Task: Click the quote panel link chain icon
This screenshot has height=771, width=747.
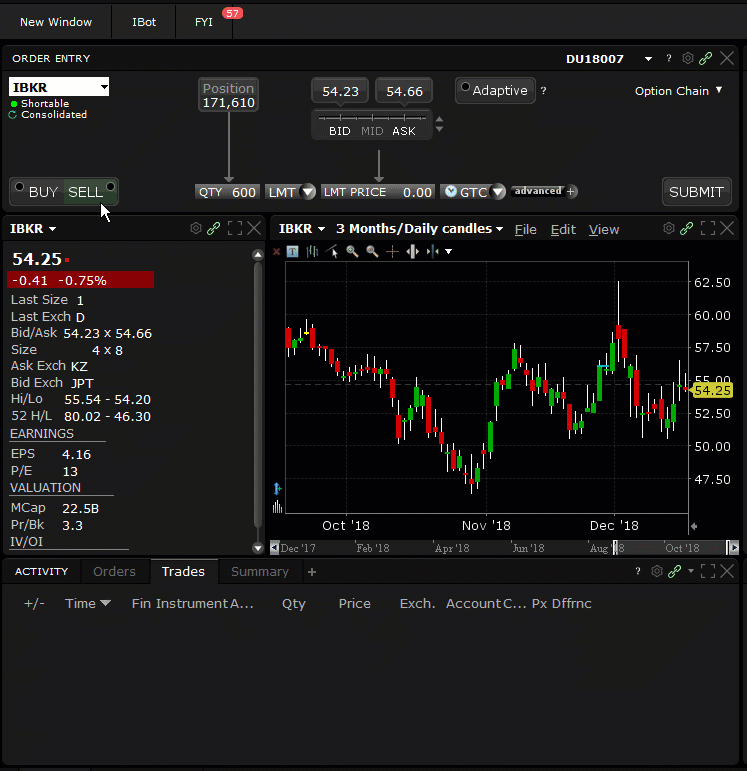Action: click(213, 229)
